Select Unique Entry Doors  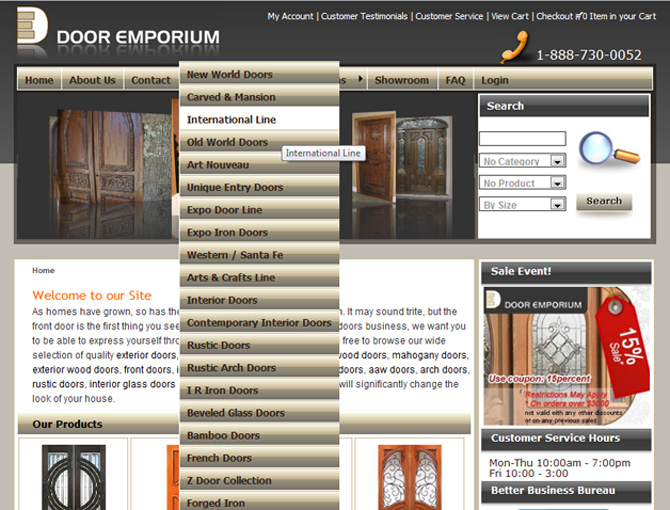[259, 187]
